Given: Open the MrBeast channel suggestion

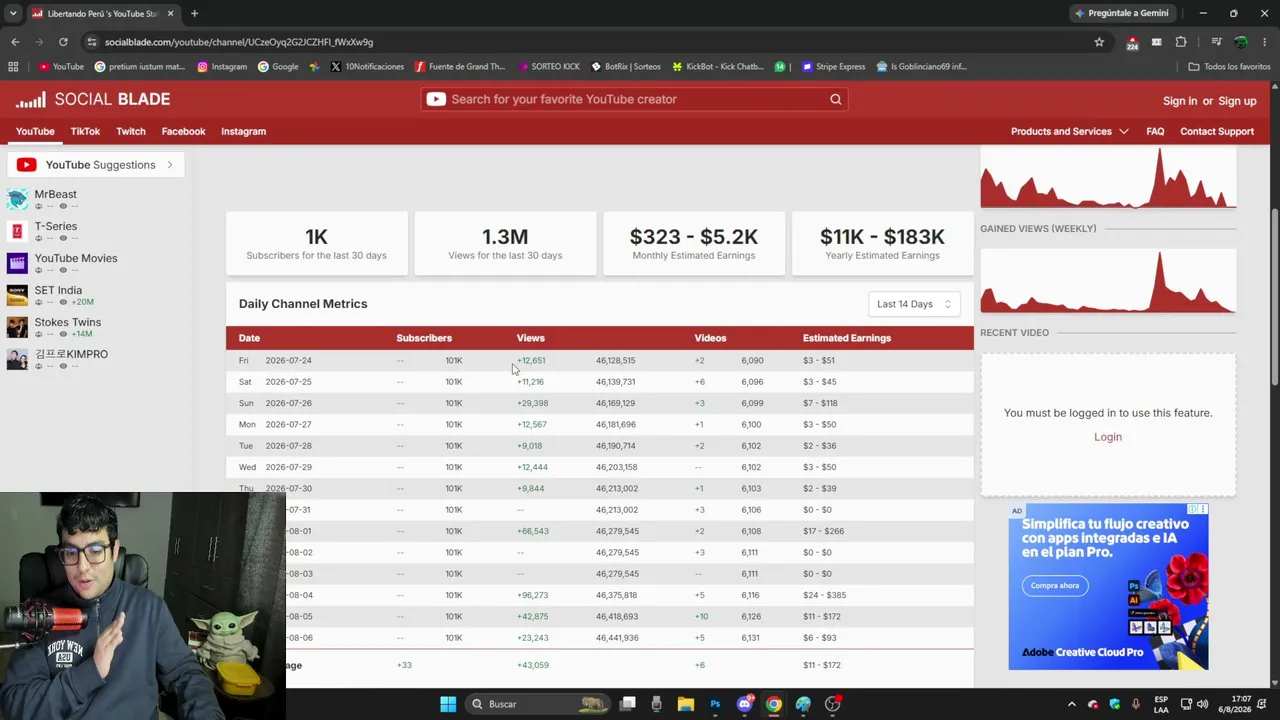Looking at the screenshot, I should coord(55,194).
